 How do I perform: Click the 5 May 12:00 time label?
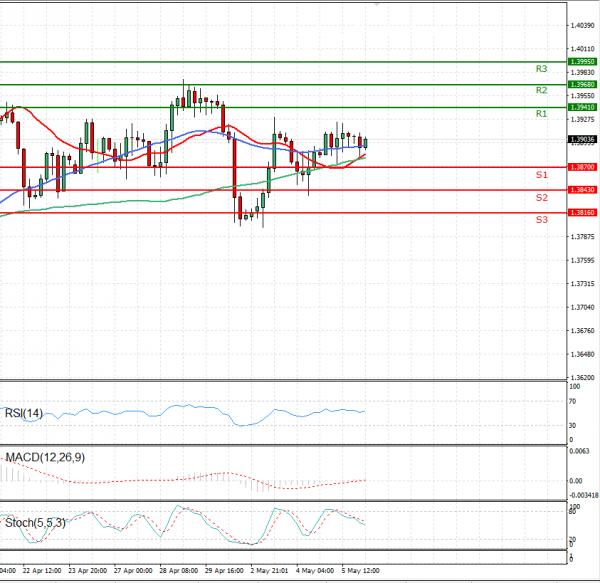click(x=360, y=571)
